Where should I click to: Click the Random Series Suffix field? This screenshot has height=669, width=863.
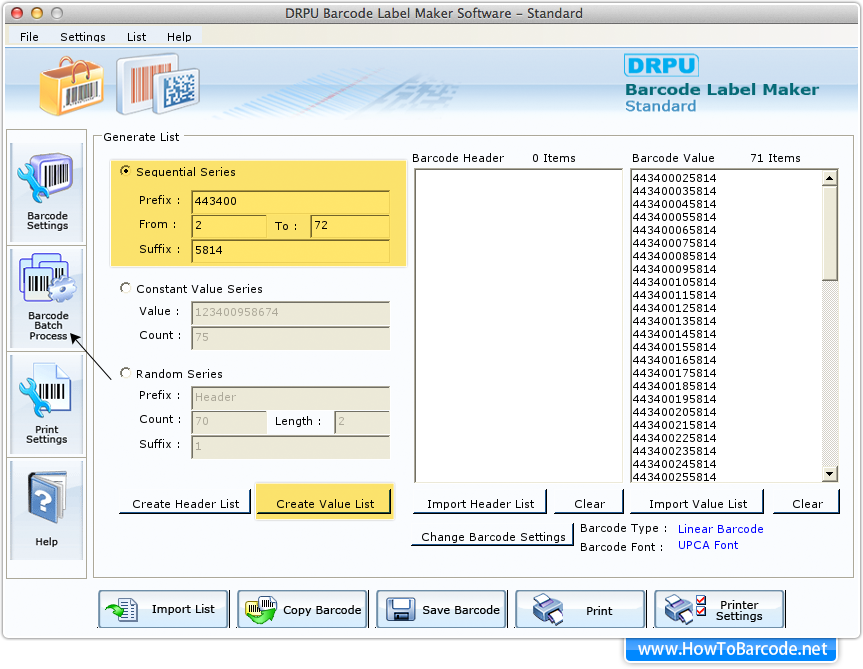click(x=291, y=446)
